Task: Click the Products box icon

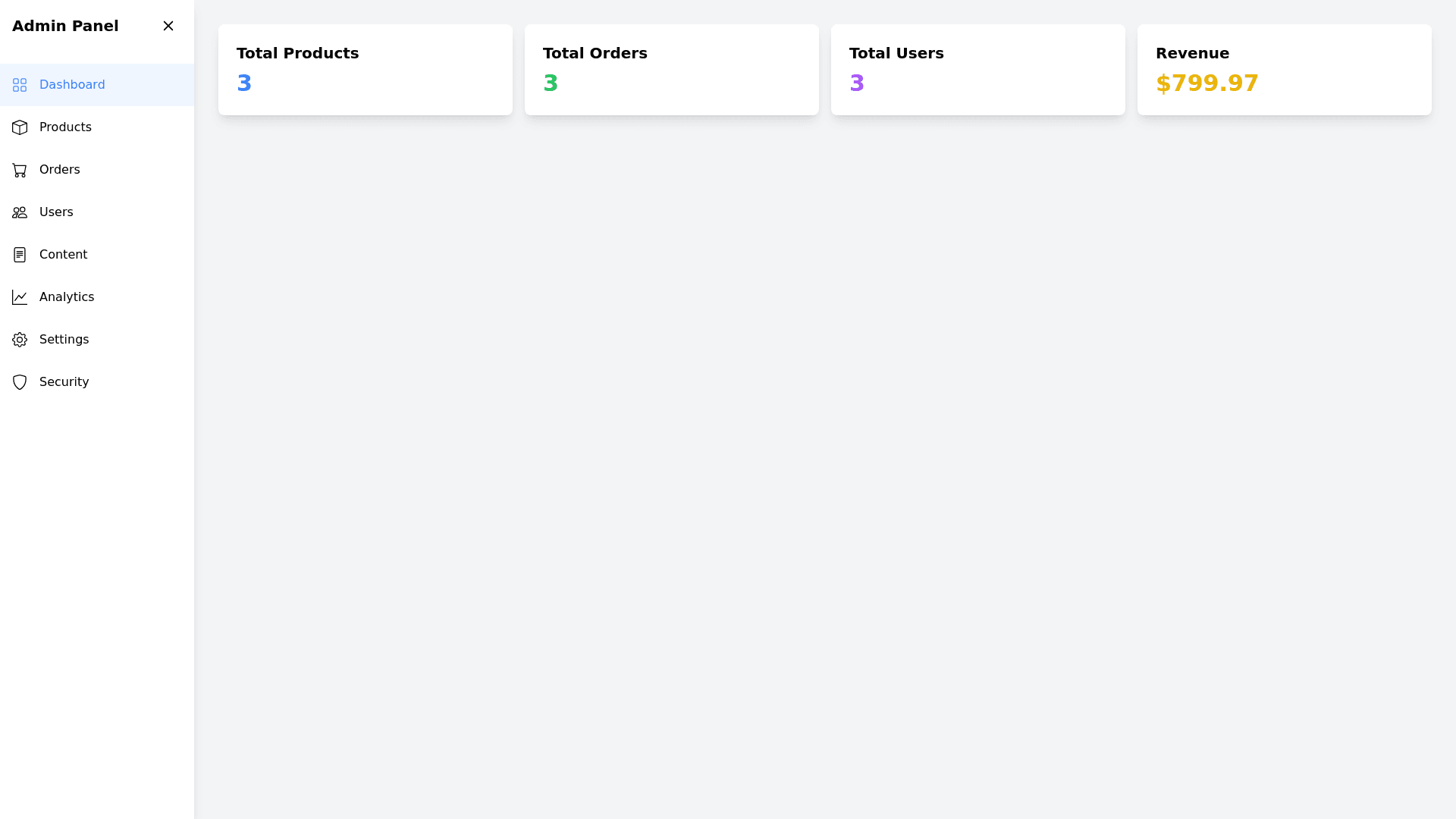Action: tap(20, 127)
